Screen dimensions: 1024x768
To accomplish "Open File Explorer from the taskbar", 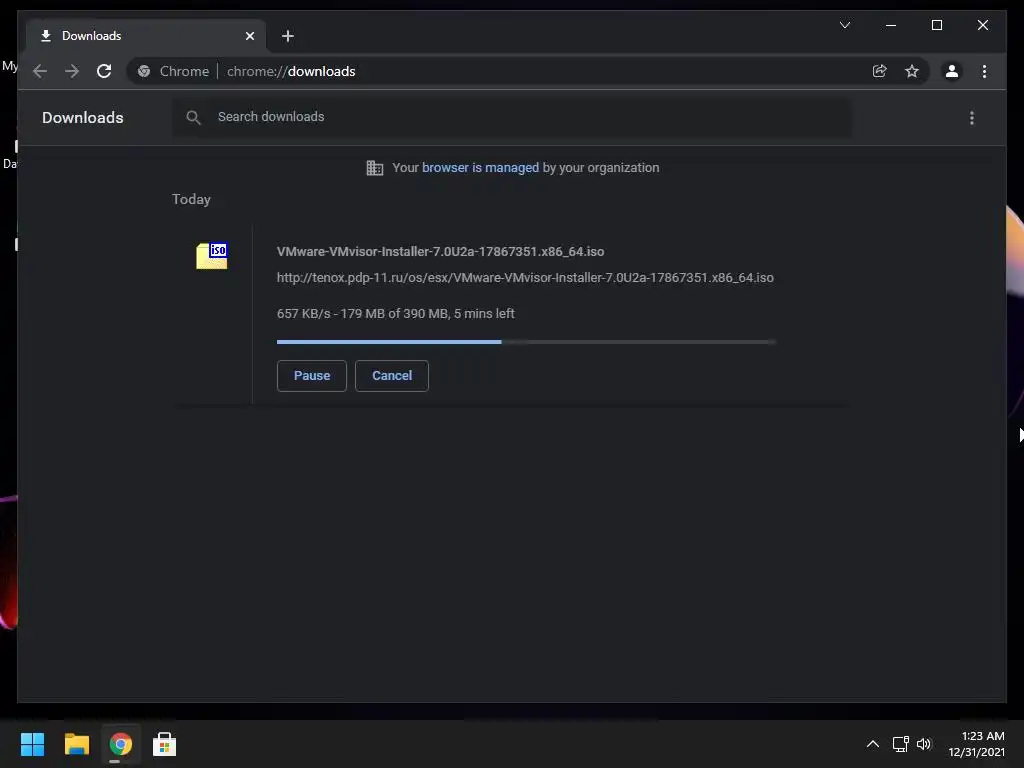I will click(x=76, y=744).
